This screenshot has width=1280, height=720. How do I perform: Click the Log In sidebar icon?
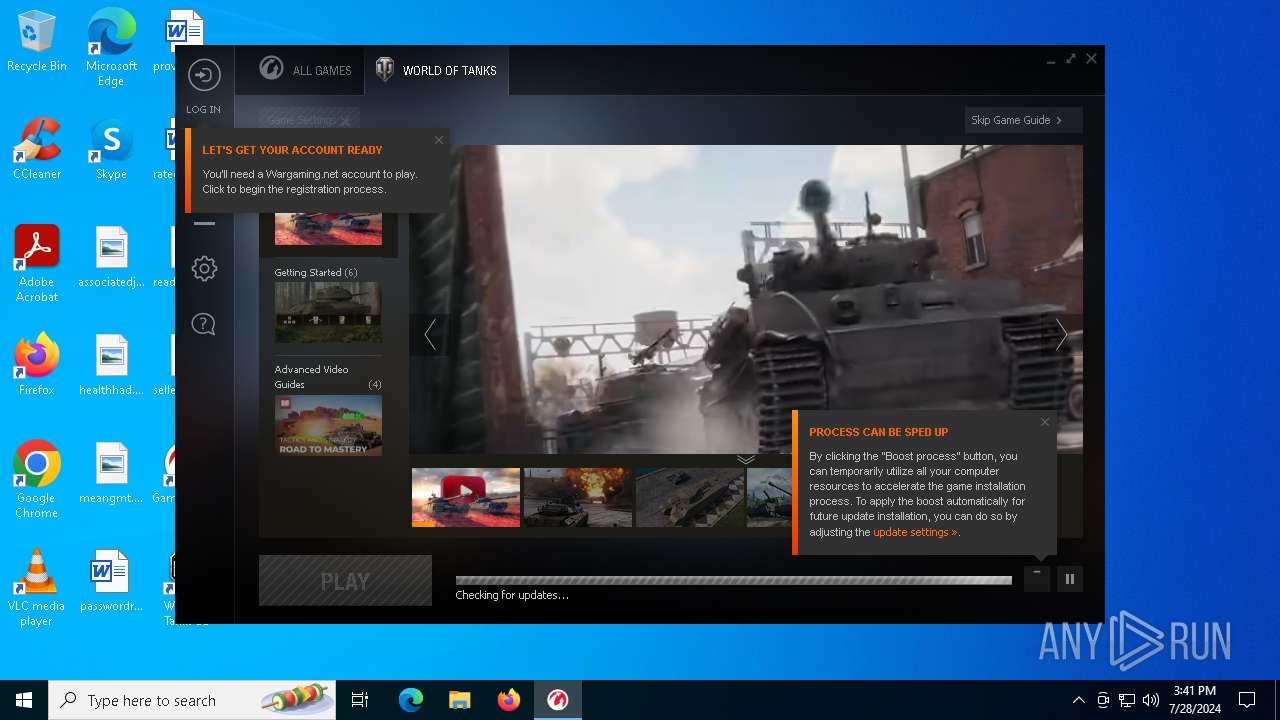204,76
